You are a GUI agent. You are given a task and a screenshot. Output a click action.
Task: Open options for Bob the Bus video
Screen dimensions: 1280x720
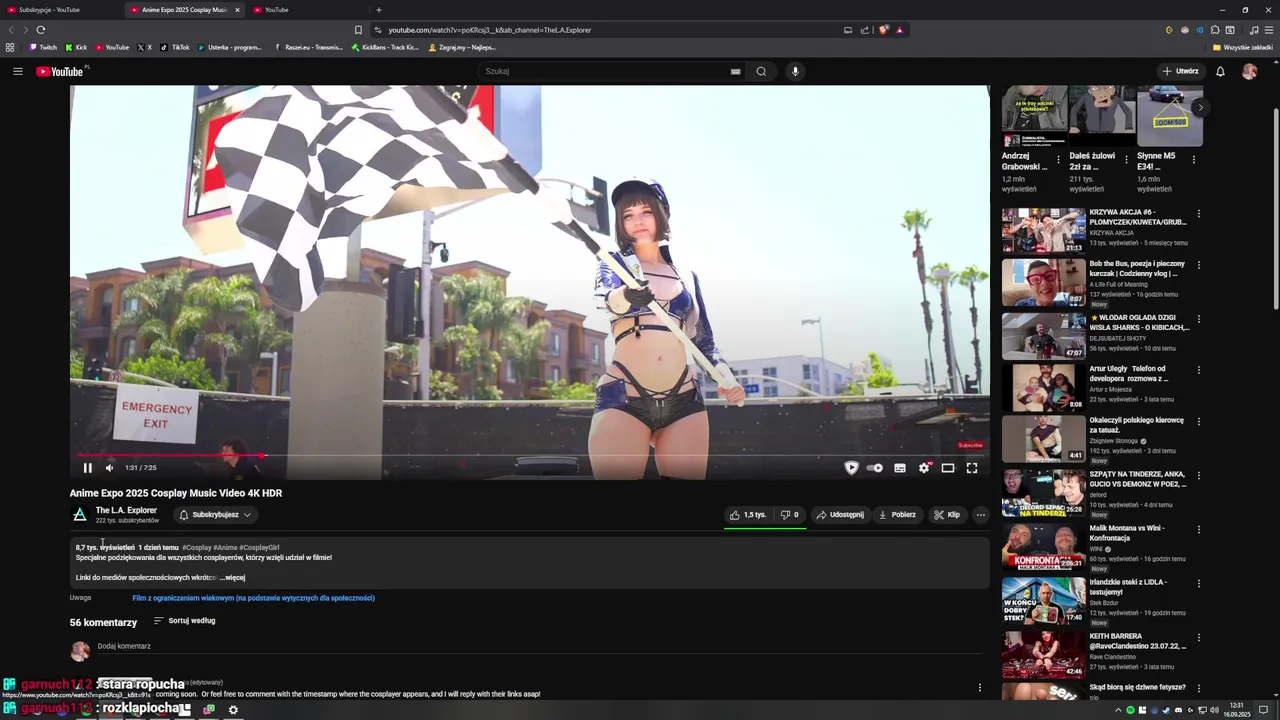(x=1198, y=265)
